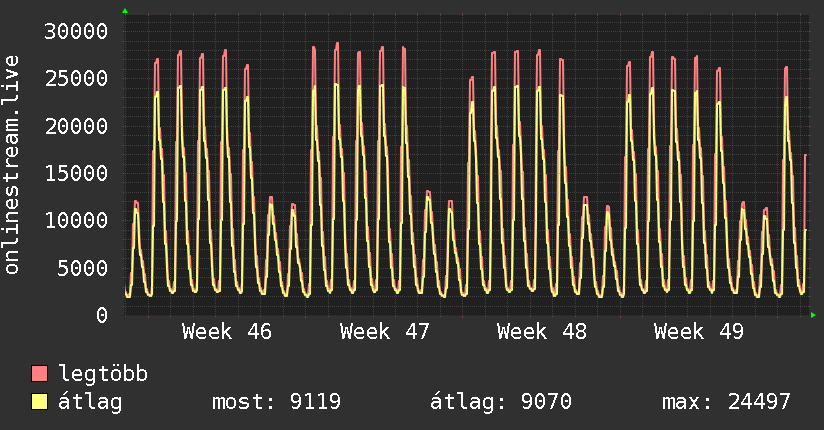Click the 25000 y-axis tick label

[77, 78]
